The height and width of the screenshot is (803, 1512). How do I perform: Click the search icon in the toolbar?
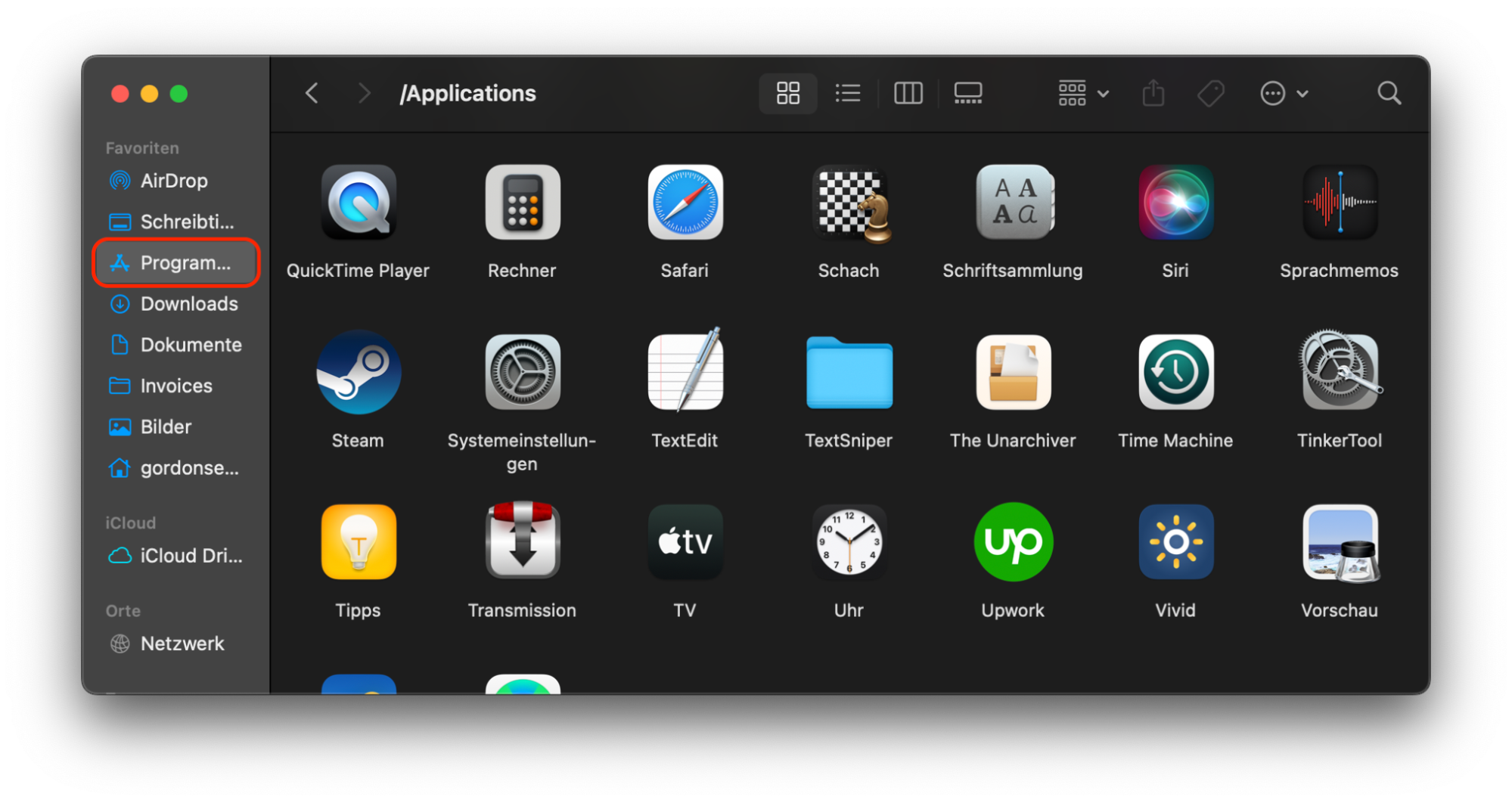[1389, 93]
